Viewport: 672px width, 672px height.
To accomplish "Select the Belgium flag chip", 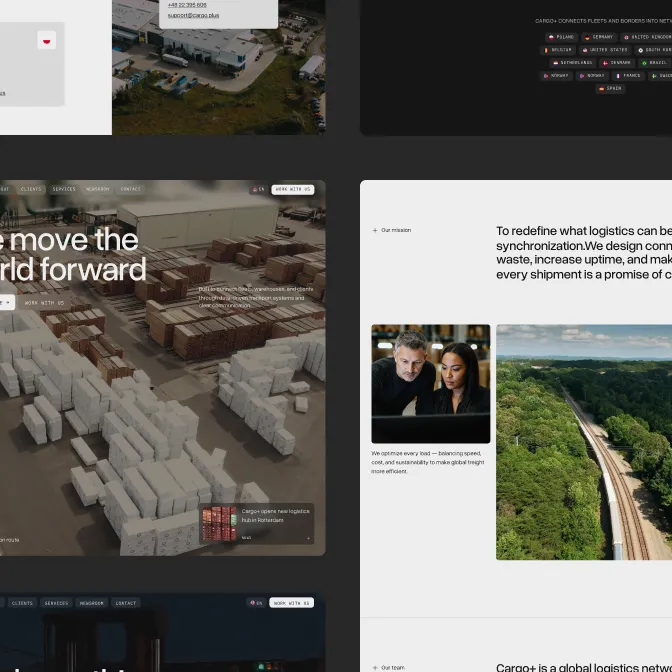I will point(558,50).
